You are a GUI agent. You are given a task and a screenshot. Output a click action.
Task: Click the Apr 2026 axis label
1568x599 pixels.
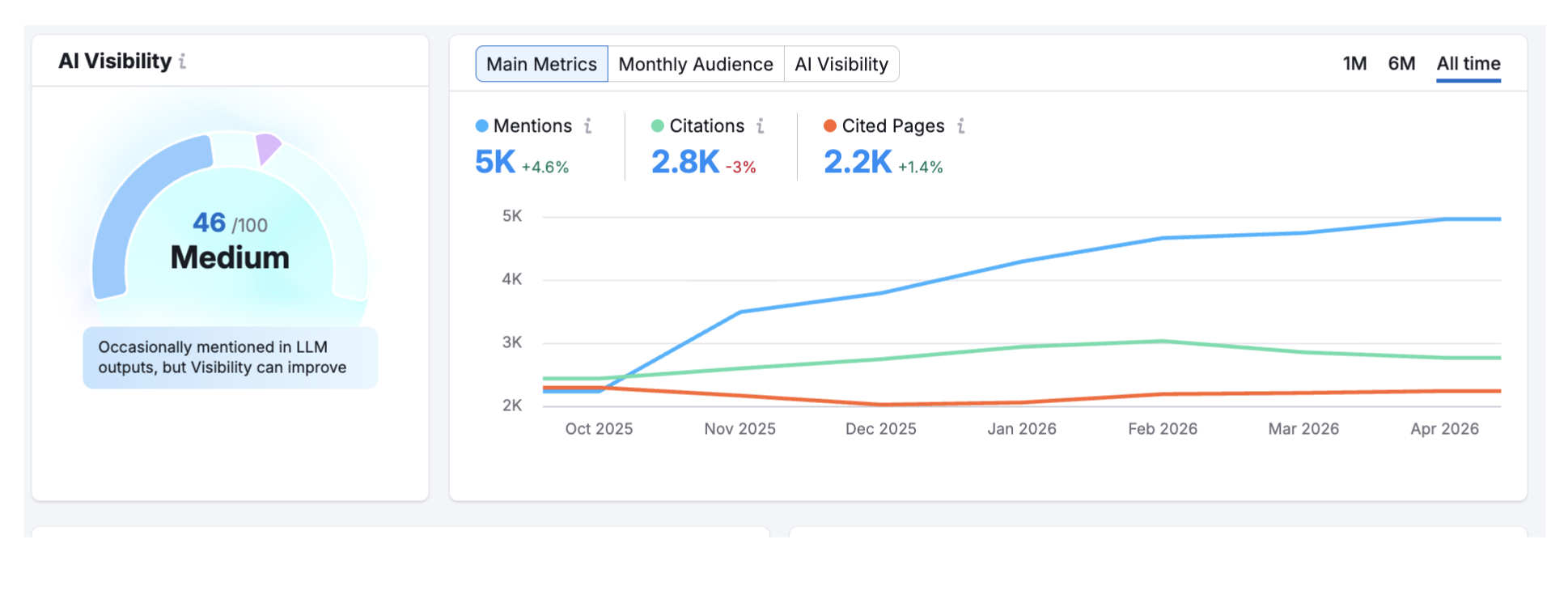coord(1444,429)
